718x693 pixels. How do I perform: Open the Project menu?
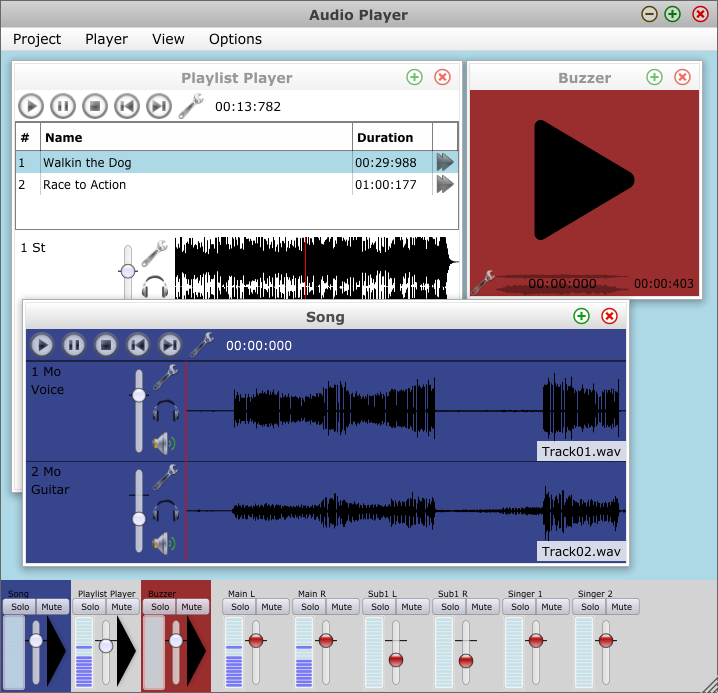37,39
